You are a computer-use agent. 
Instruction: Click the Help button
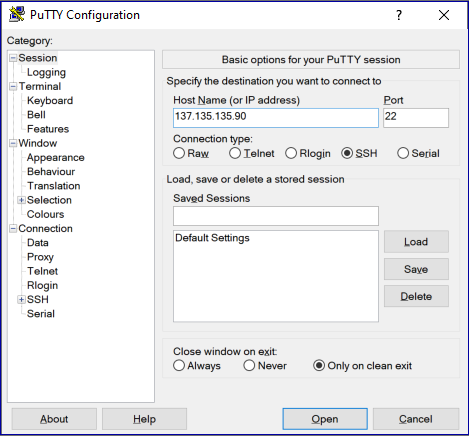point(144,419)
